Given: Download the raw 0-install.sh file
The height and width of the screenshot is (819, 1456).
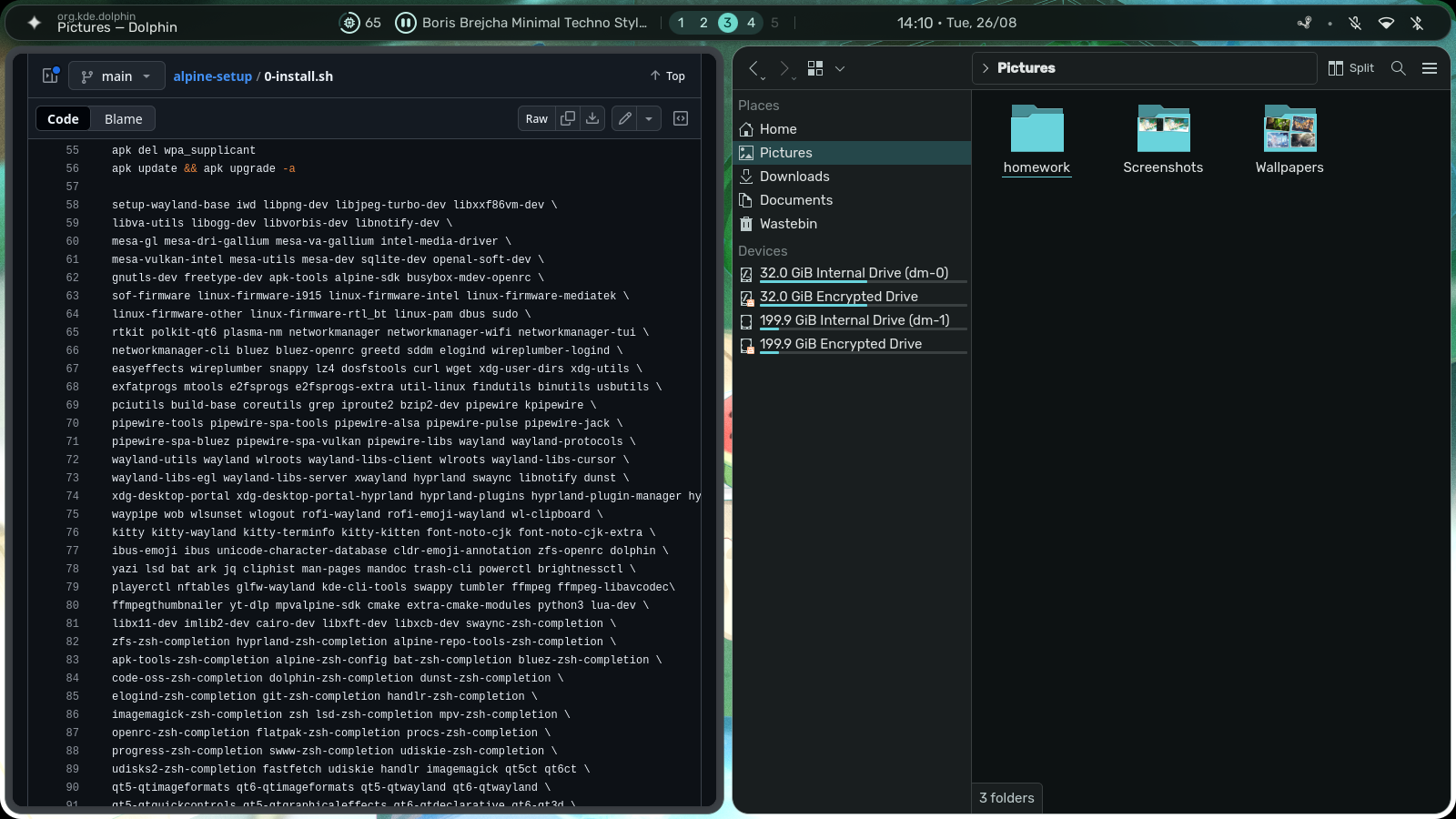Looking at the screenshot, I should tap(592, 118).
